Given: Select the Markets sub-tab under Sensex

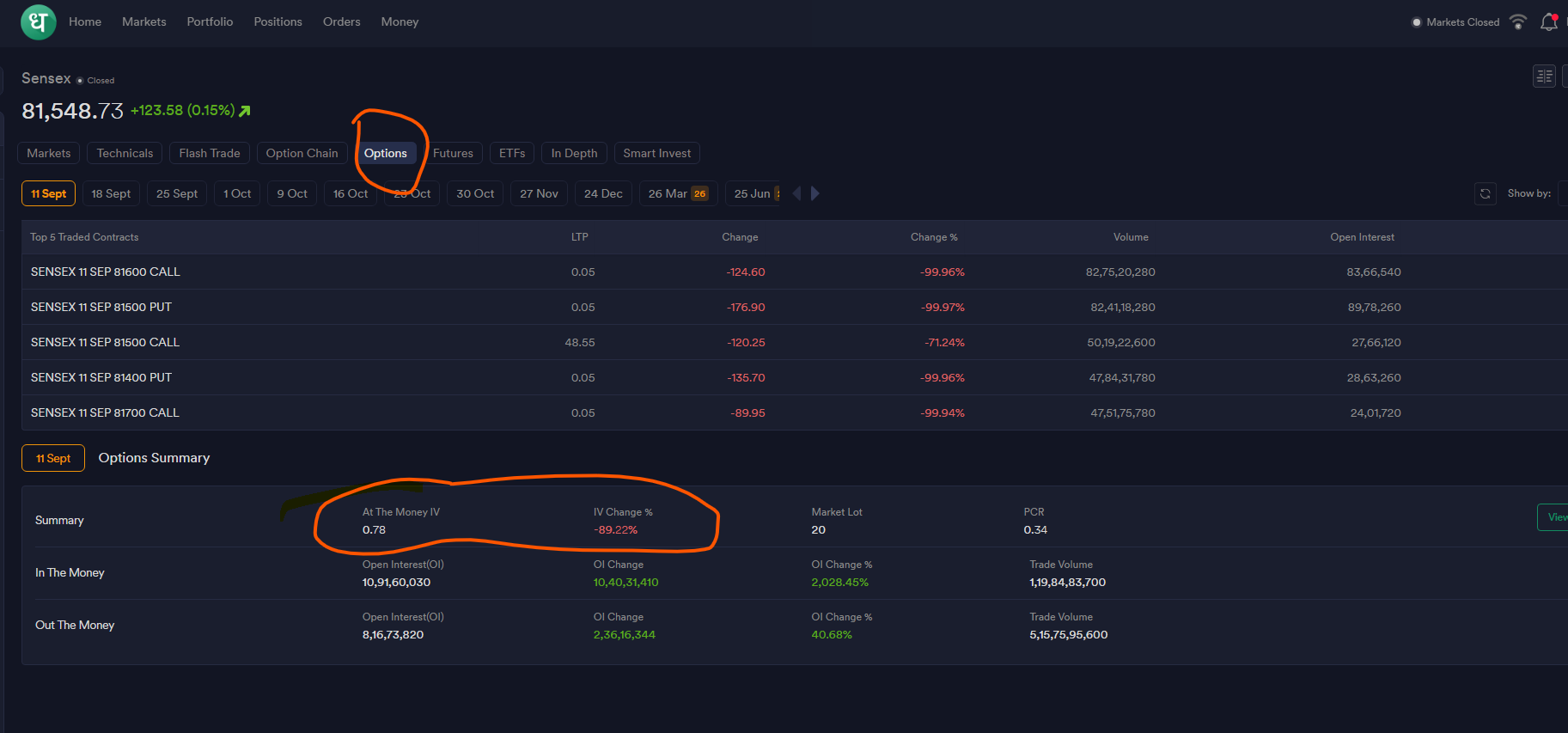Looking at the screenshot, I should pyautogui.click(x=49, y=153).
